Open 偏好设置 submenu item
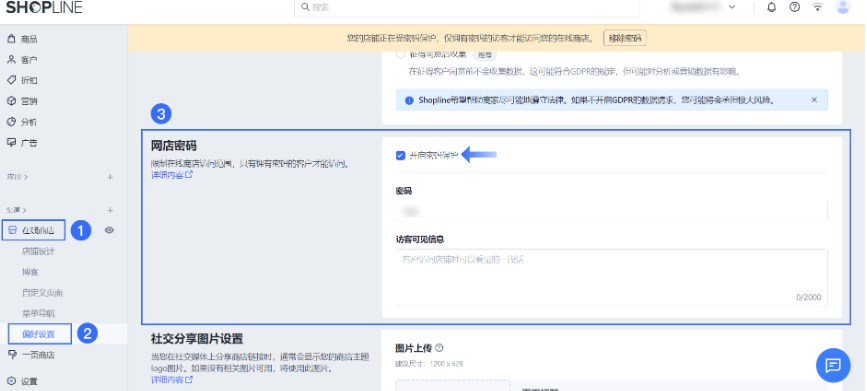 pyautogui.click(x=40, y=334)
